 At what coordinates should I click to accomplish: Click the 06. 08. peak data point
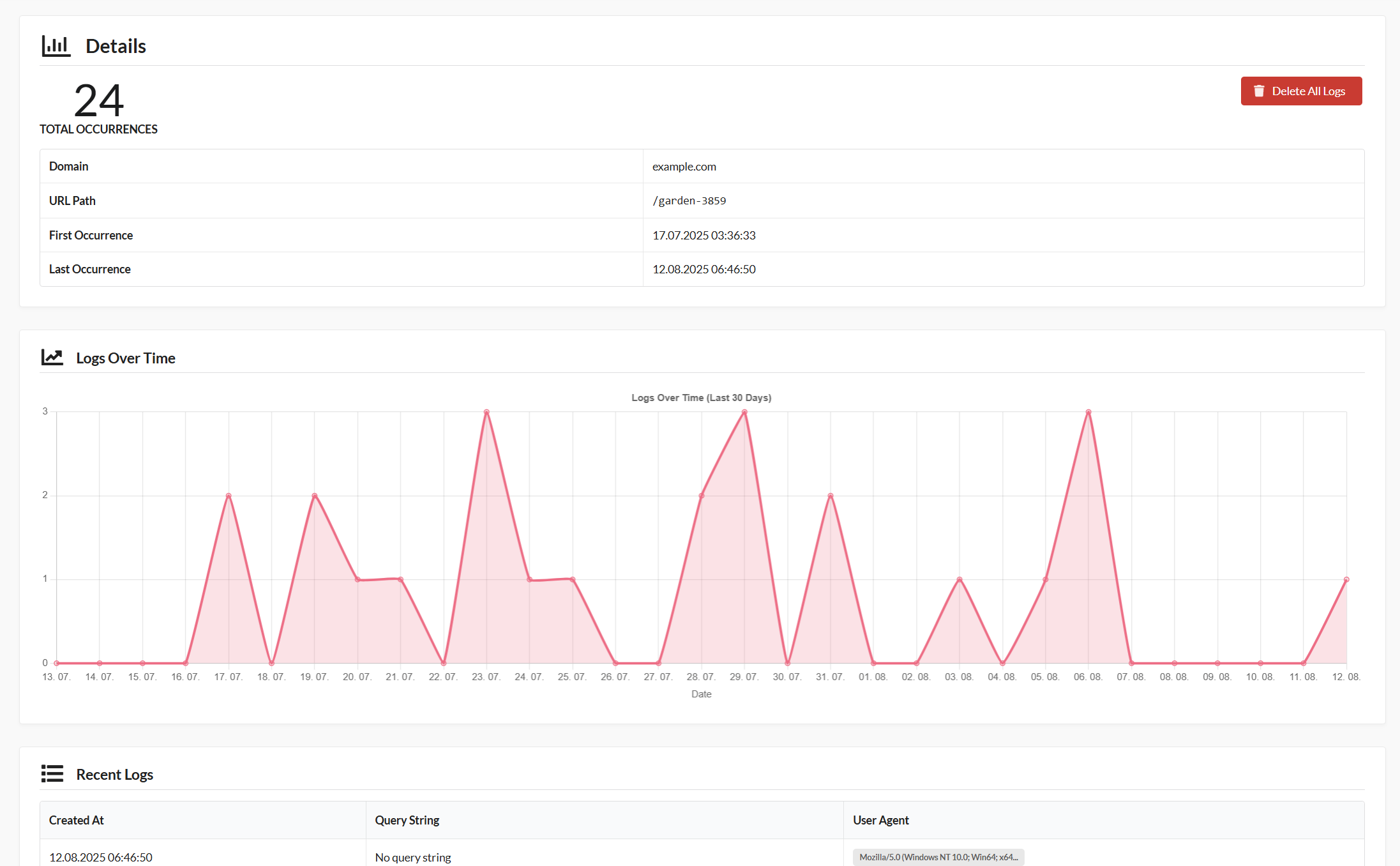pos(1088,412)
